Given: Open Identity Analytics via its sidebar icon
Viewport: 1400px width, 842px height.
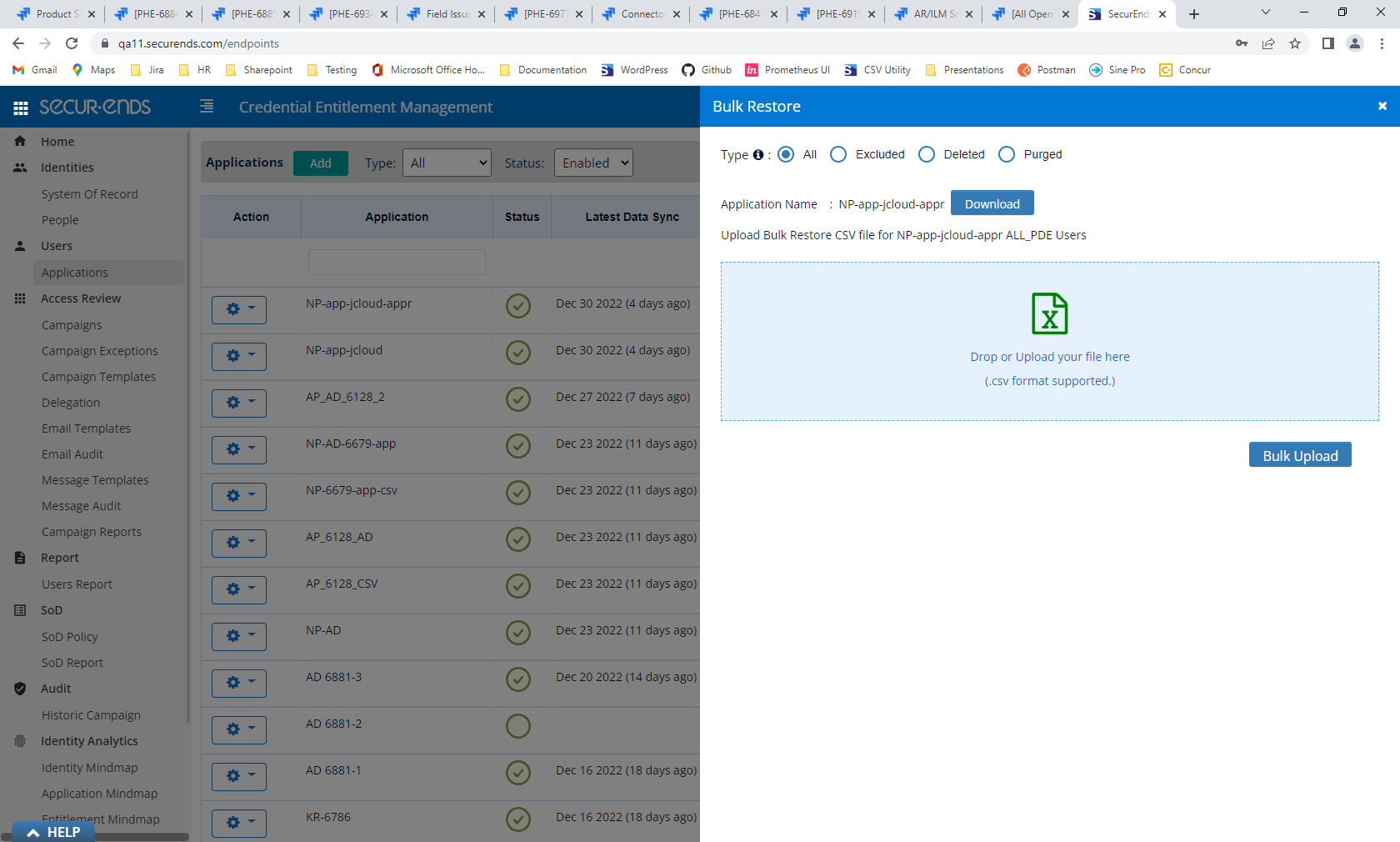Looking at the screenshot, I should point(19,740).
